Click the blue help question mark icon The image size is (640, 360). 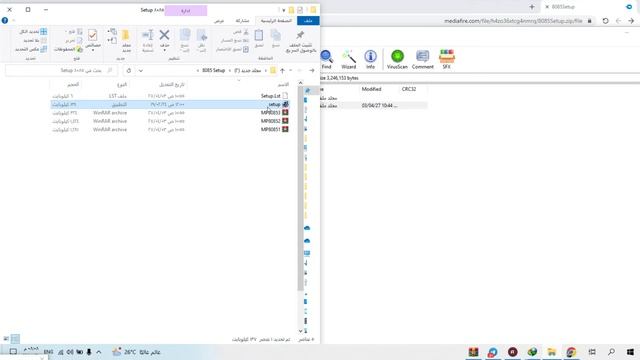5,20
